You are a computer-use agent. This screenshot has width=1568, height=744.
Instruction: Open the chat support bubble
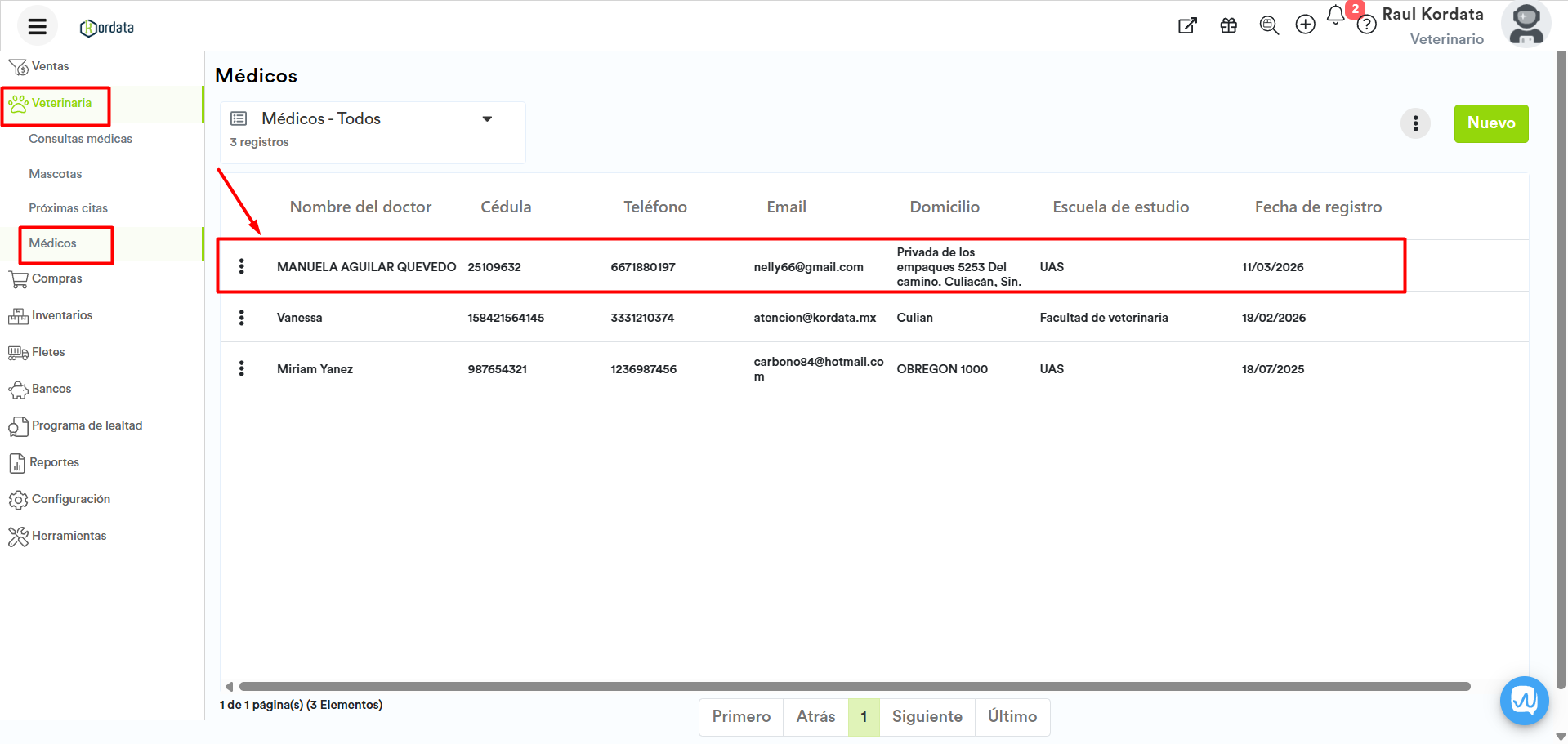[x=1524, y=700]
